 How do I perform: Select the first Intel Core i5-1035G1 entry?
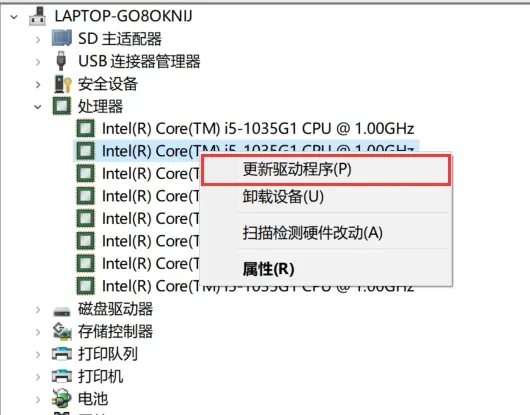[258, 128]
